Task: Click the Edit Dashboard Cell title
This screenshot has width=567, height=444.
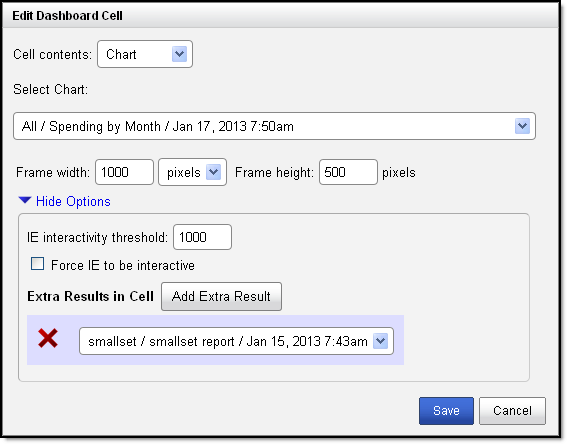Action: [68, 16]
